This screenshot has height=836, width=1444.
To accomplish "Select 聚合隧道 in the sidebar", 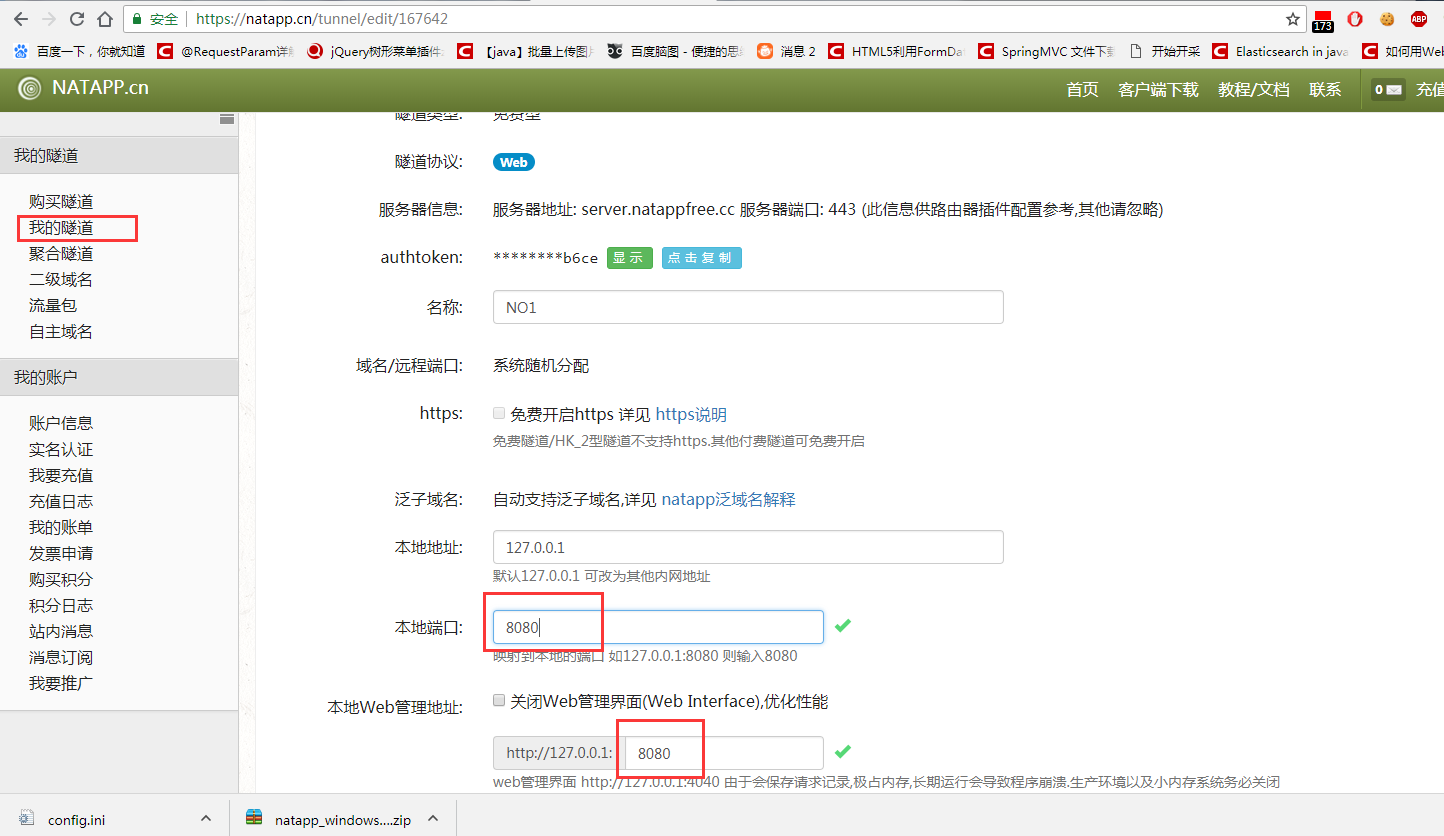I will 61,254.
